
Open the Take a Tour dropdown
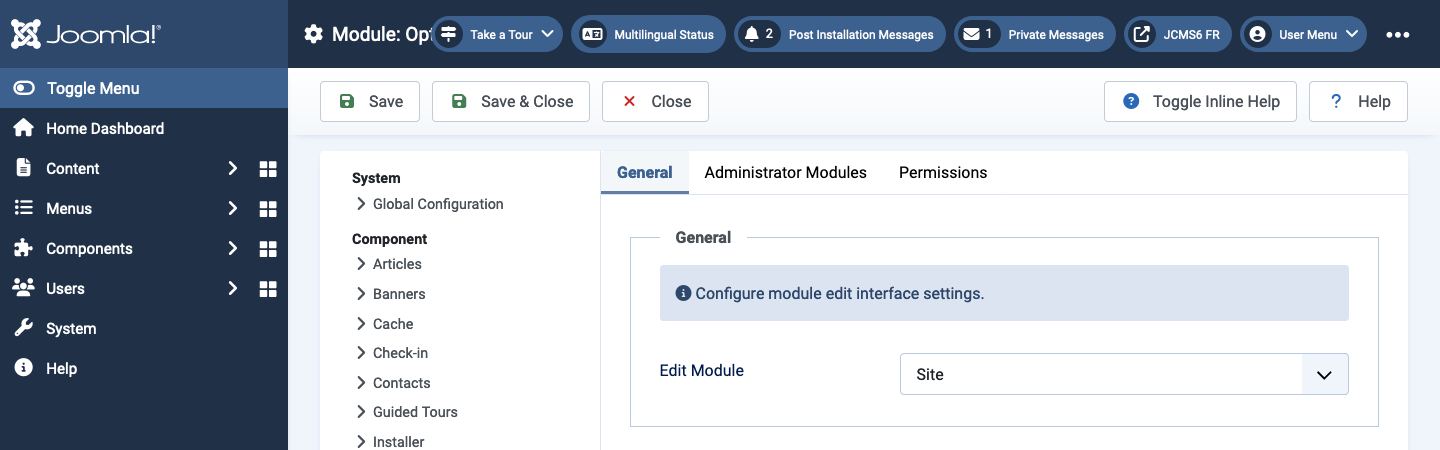click(497, 34)
